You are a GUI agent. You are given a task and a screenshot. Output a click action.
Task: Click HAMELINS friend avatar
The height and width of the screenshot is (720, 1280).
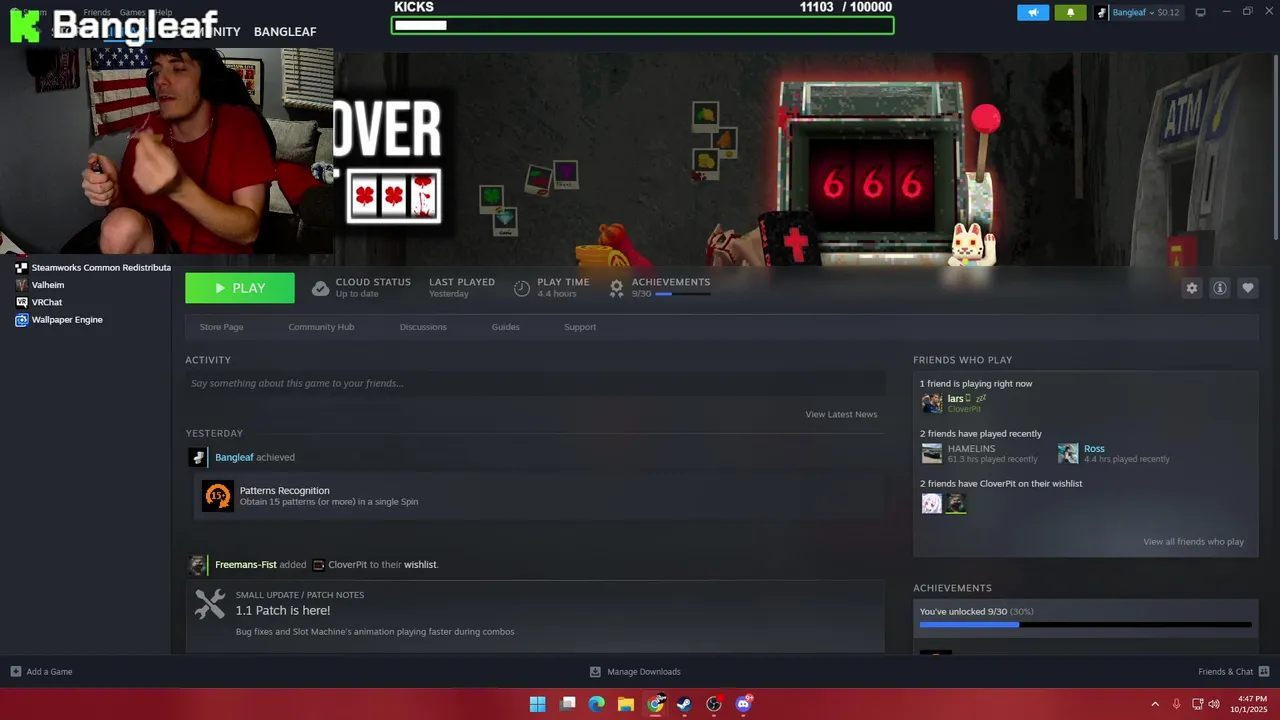pyautogui.click(x=932, y=453)
